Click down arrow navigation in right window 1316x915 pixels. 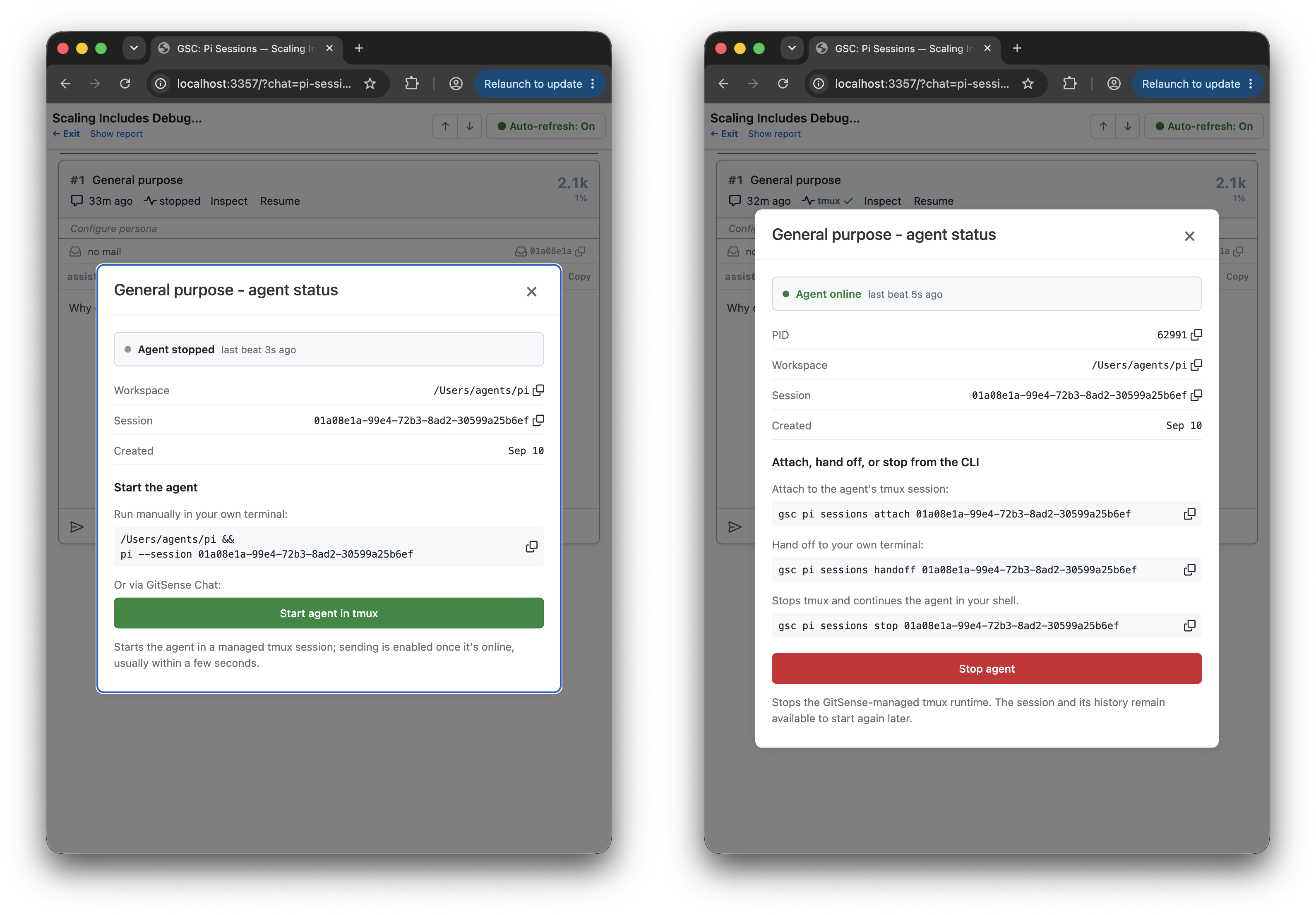(1127, 126)
